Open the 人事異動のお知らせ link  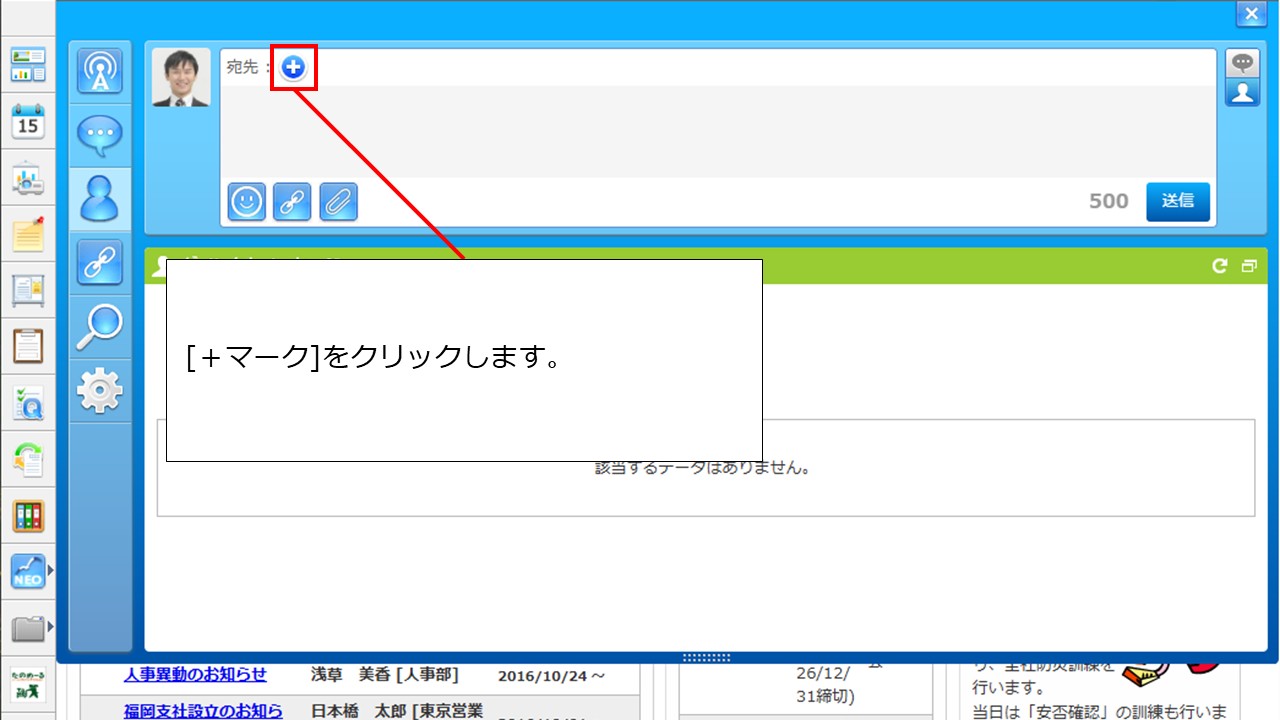(195, 675)
